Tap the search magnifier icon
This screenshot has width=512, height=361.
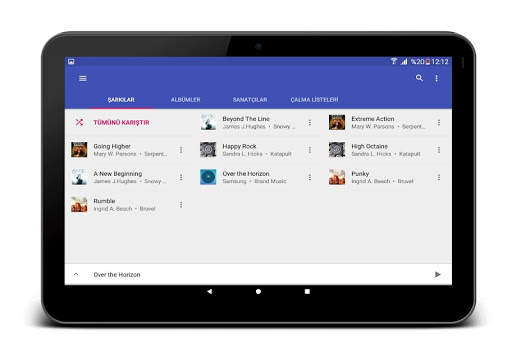[419, 78]
